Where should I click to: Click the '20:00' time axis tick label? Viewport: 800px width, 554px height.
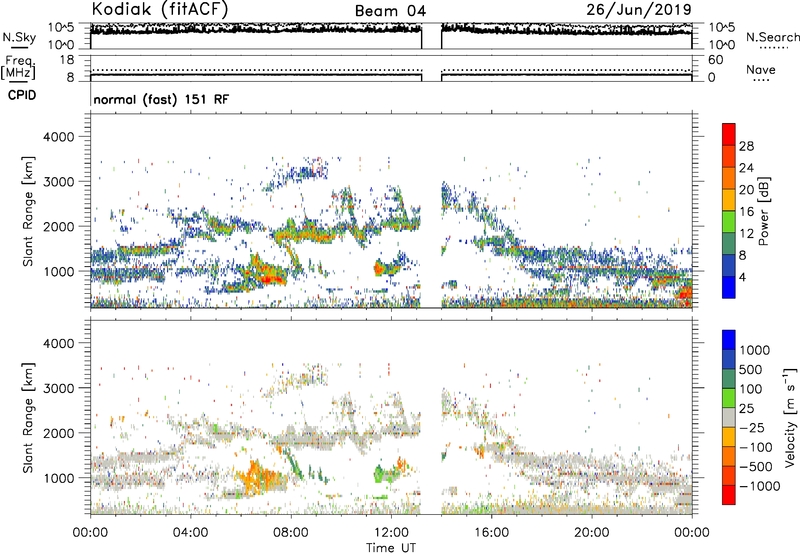591,533
